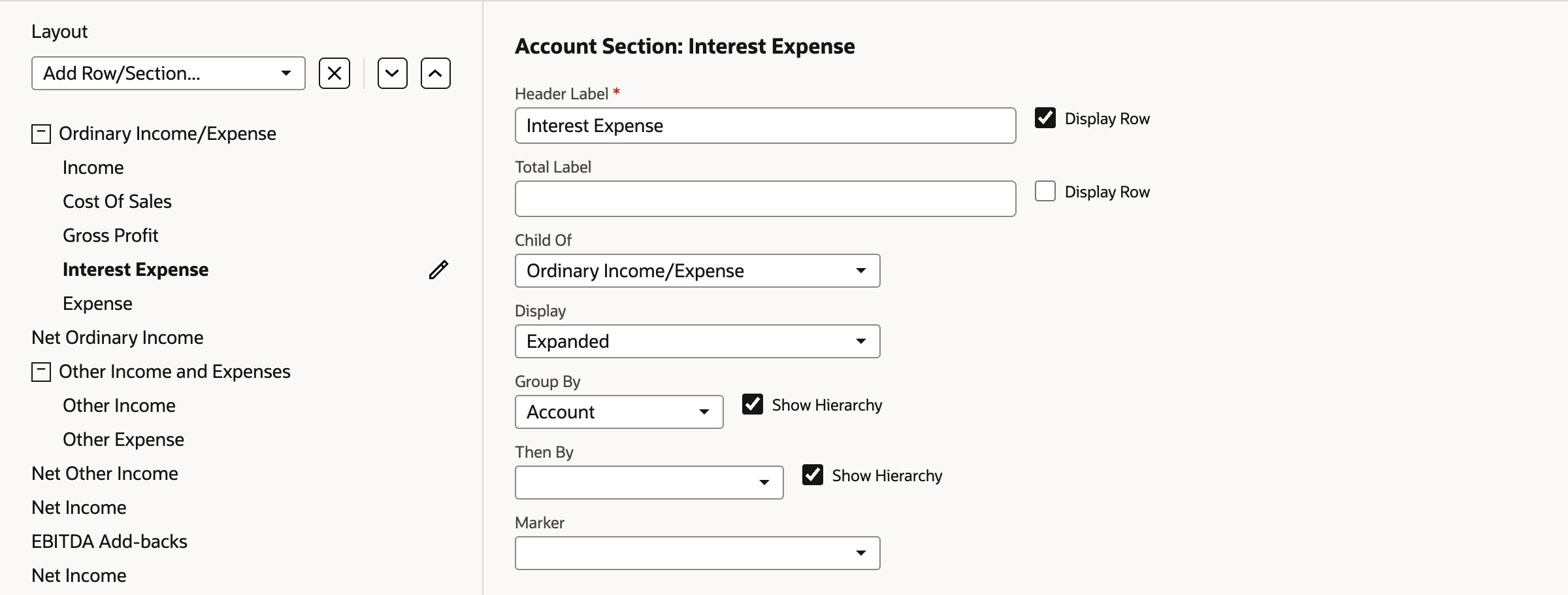Uncheck Display Row for Header Label
This screenshot has width=1568, height=595.
click(x=1045, y=118)
